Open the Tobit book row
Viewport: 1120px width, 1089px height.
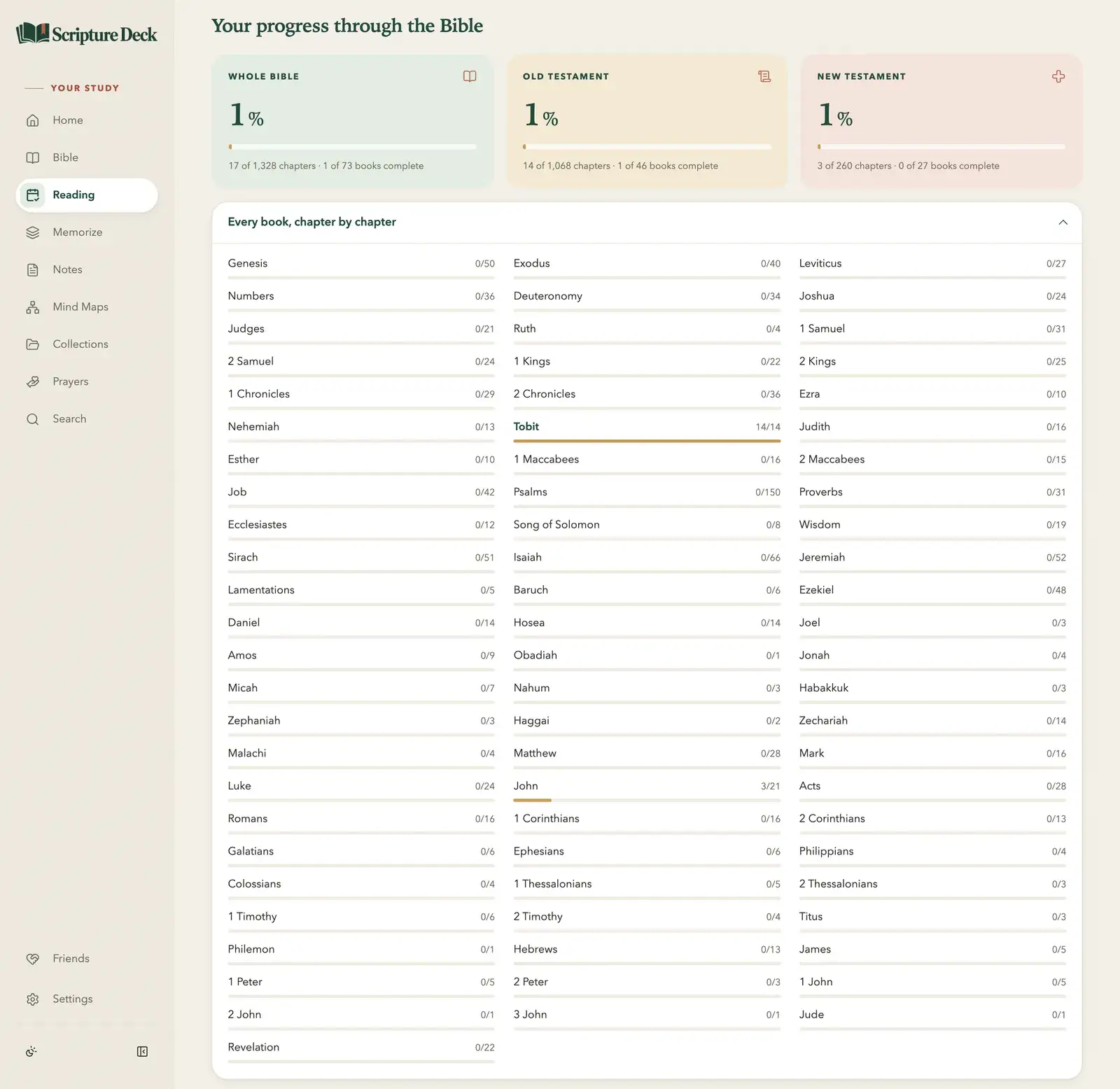(x=647, y=430)
